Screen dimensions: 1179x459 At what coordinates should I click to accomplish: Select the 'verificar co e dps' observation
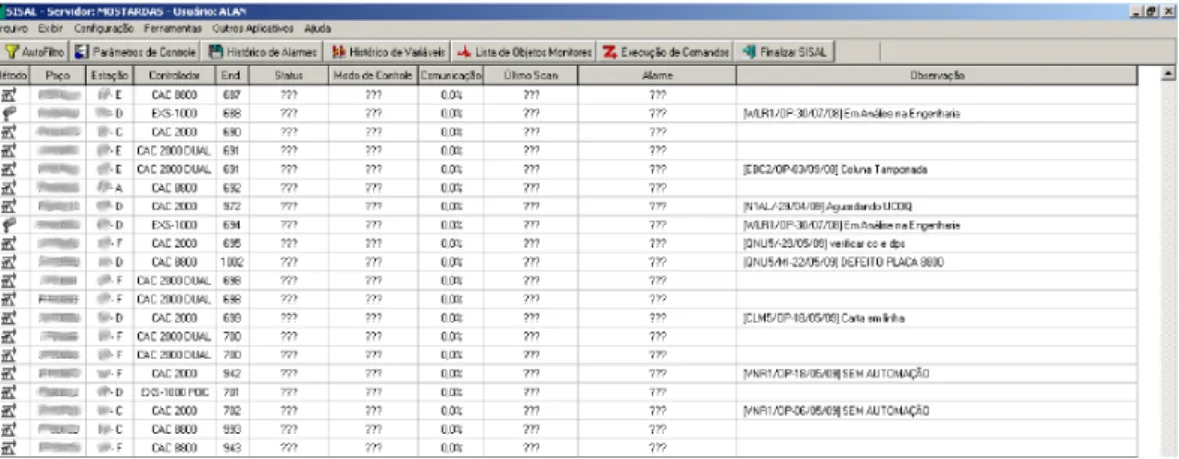click(937, 243)
